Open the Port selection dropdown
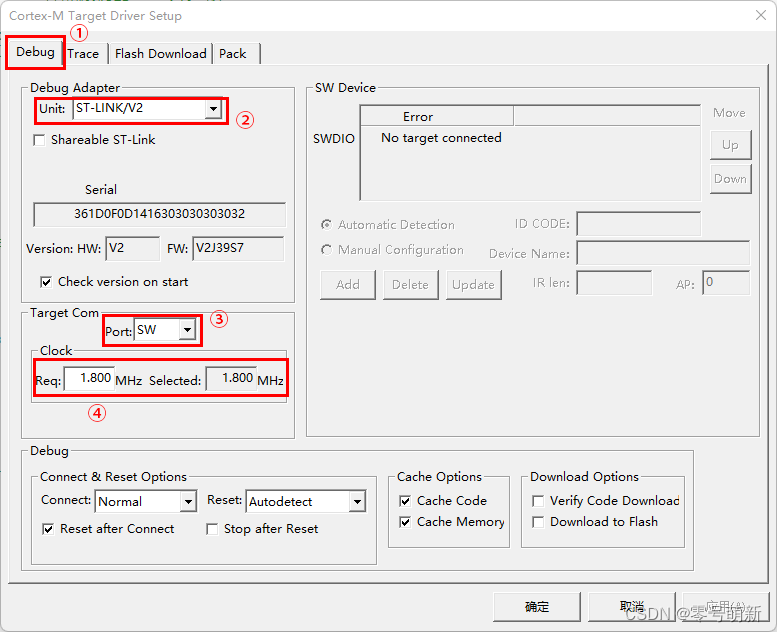Viewport: 777px width, 632px height. [187, 331]
